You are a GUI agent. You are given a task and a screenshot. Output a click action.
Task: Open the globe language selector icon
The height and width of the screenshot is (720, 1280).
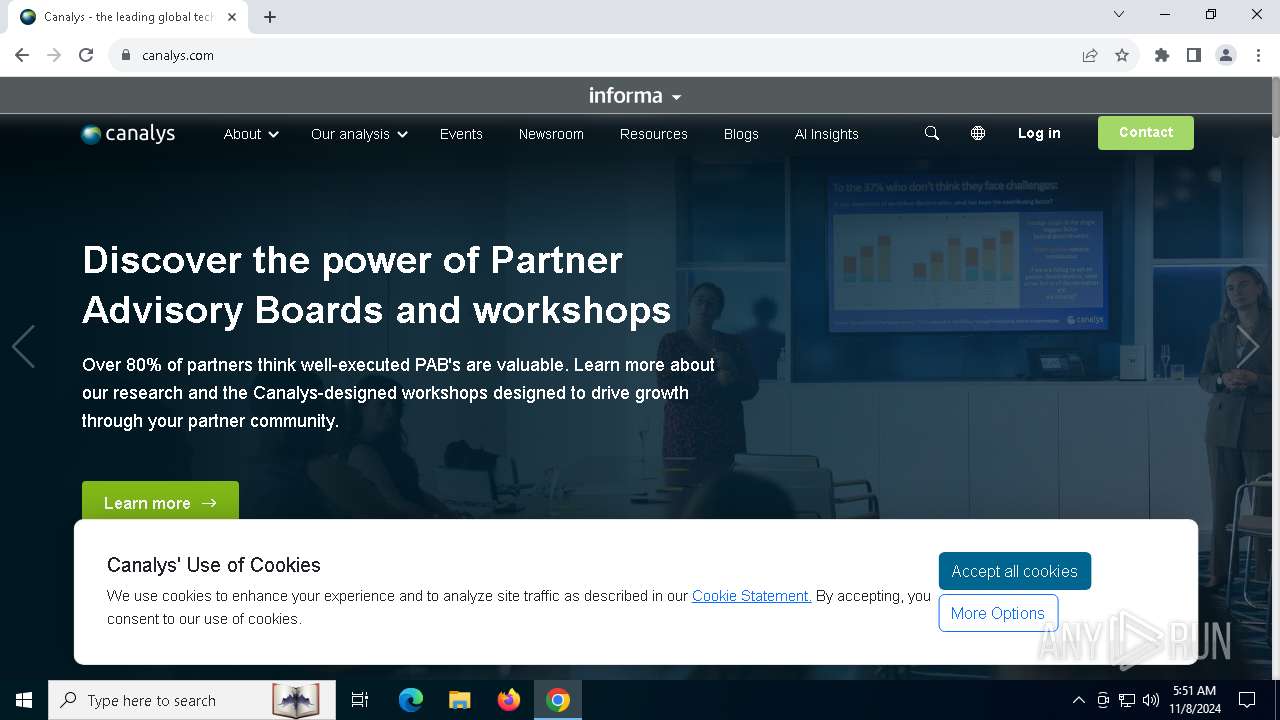coord(978,133)
